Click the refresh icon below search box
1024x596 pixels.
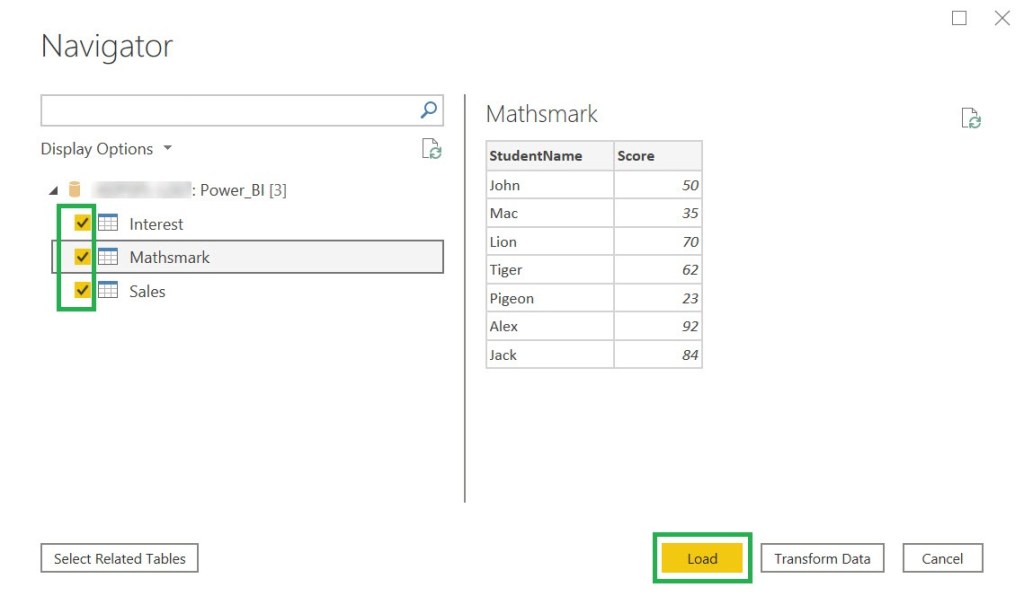tap(431, 149)
